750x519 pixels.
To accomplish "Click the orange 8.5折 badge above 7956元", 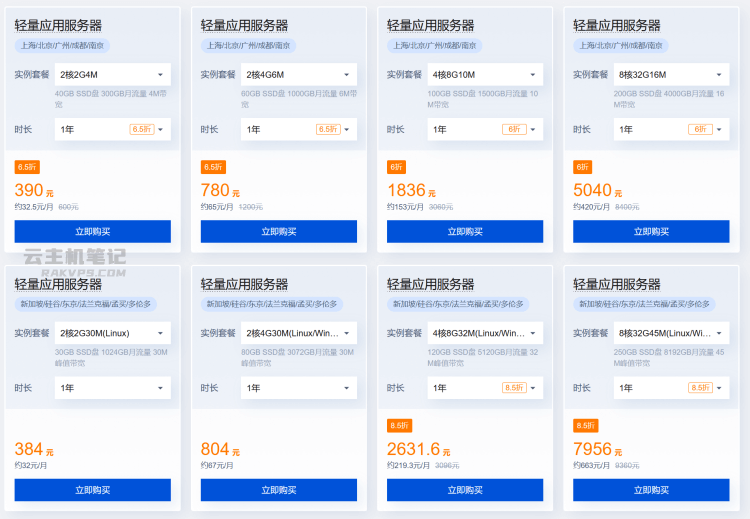I will tap(585, 425).
